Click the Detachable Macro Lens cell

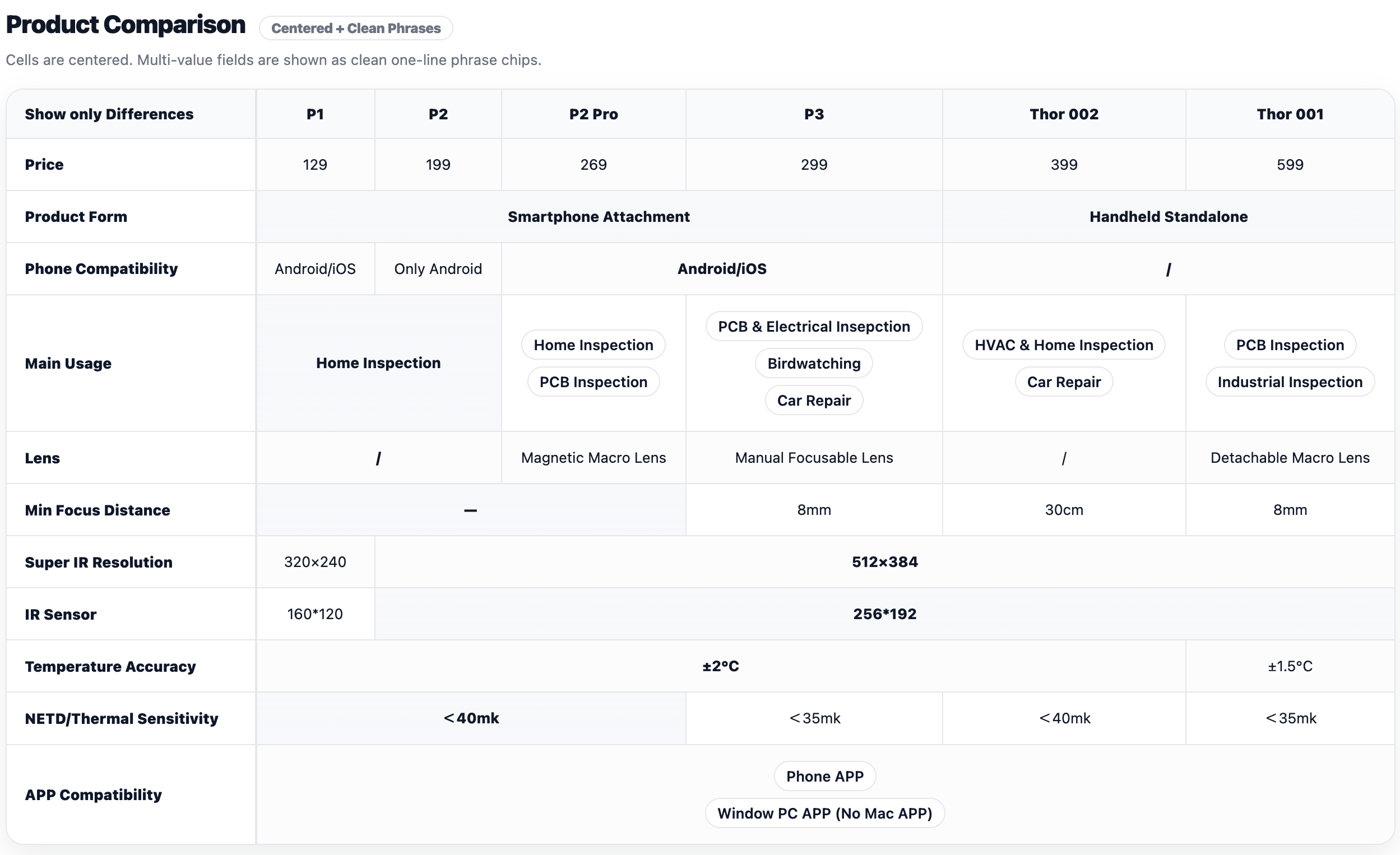pos(1290,458)
